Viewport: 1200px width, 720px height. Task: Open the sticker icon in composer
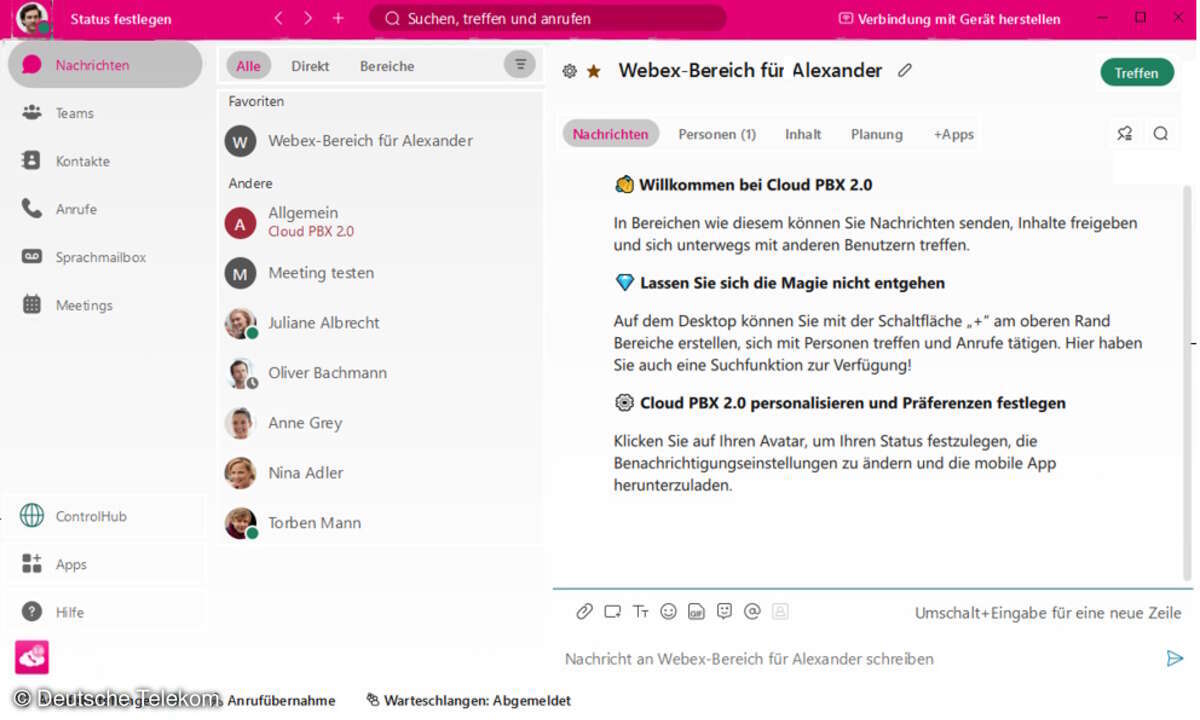tap(725, 611)
